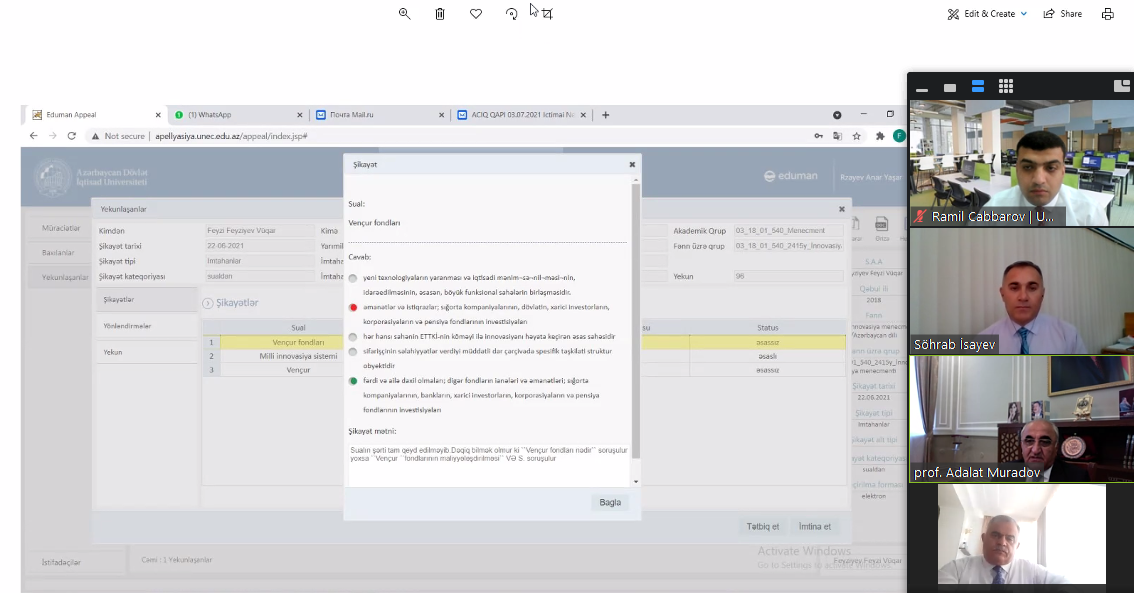Click the Not secure warning icon
This screenshot has height=593, width=1134.
click(x=95, y=136)
